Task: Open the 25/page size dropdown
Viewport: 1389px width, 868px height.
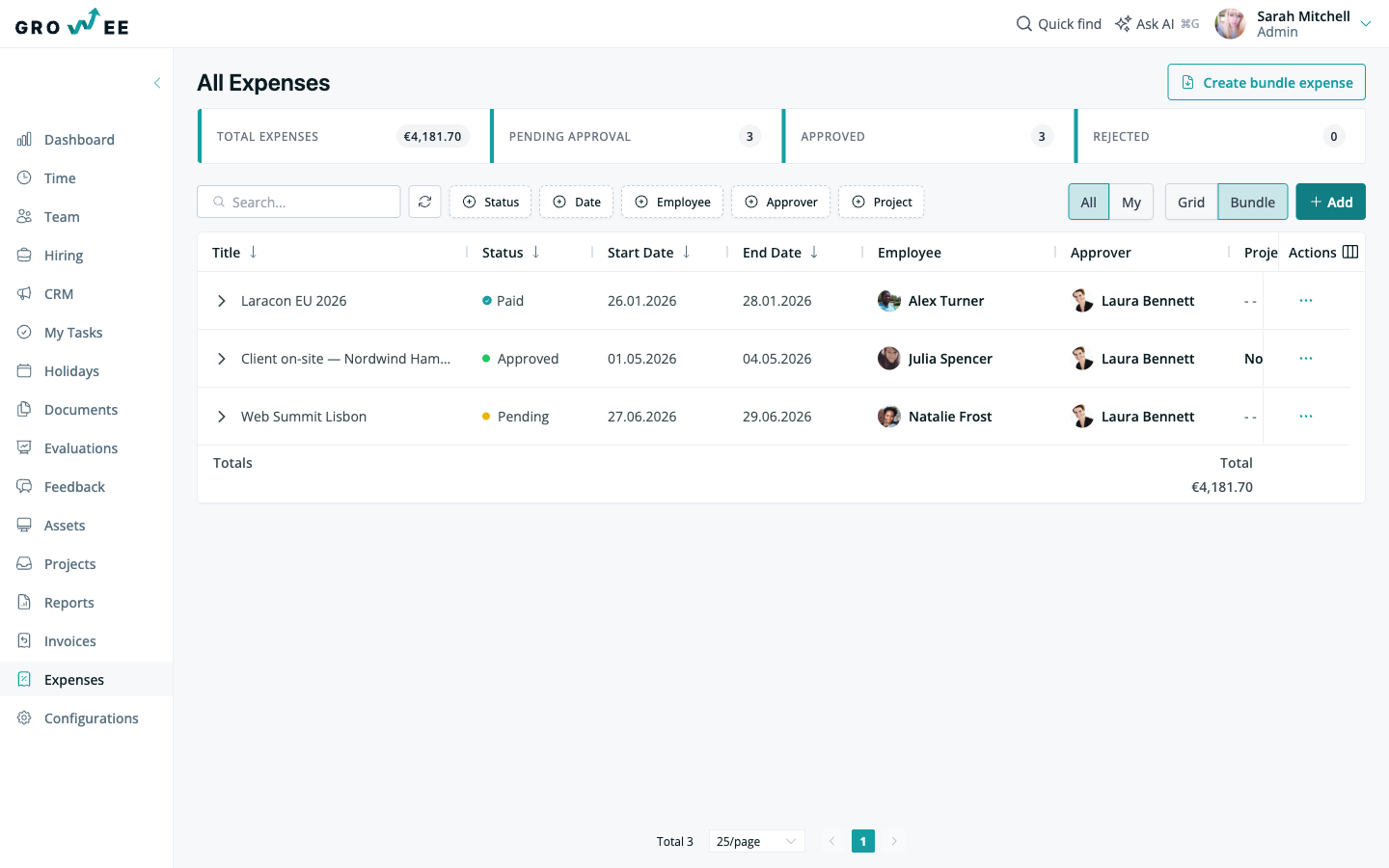Action: click(x=757, y=841)
